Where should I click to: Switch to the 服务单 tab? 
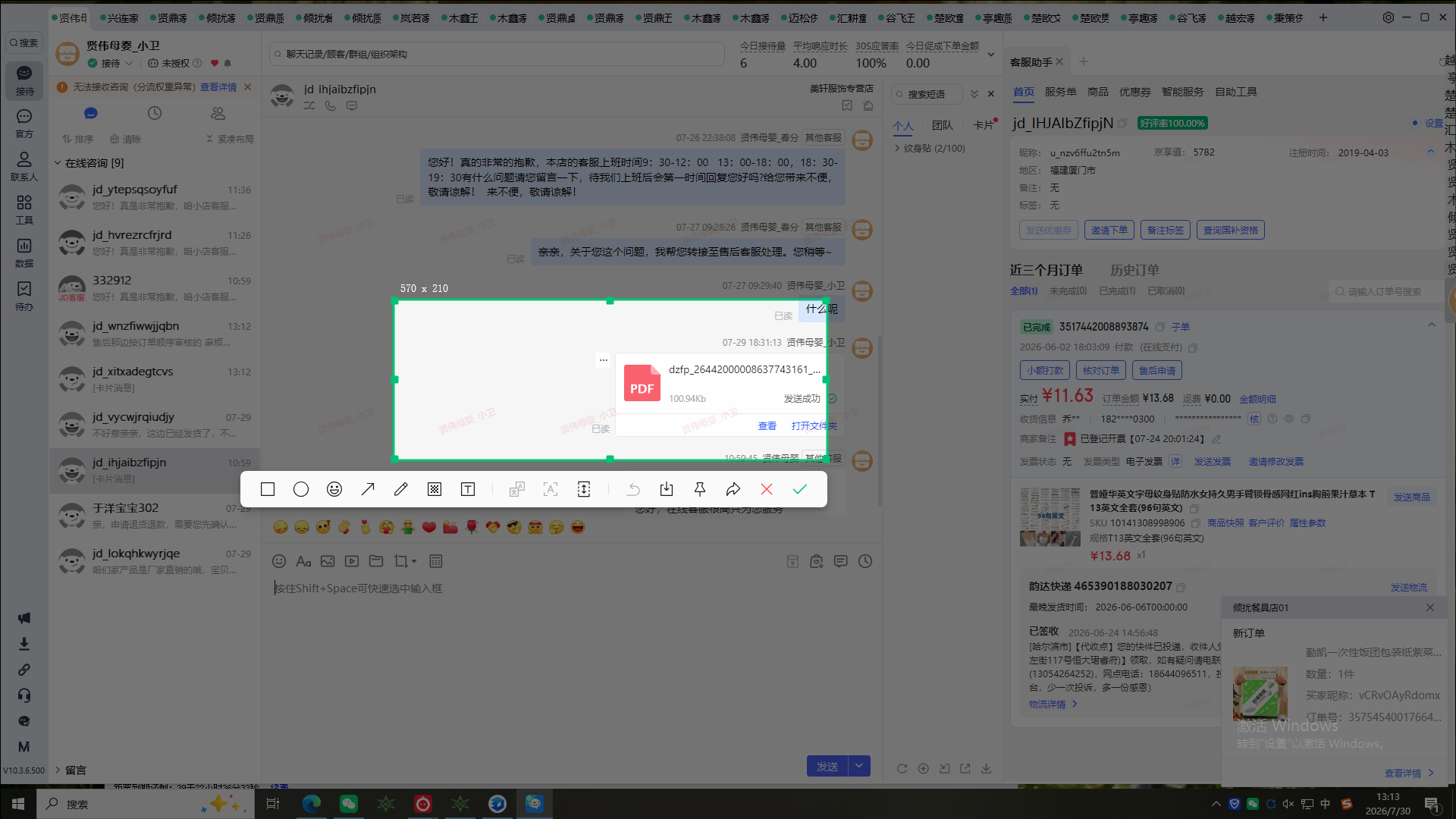click(1060, 92)
